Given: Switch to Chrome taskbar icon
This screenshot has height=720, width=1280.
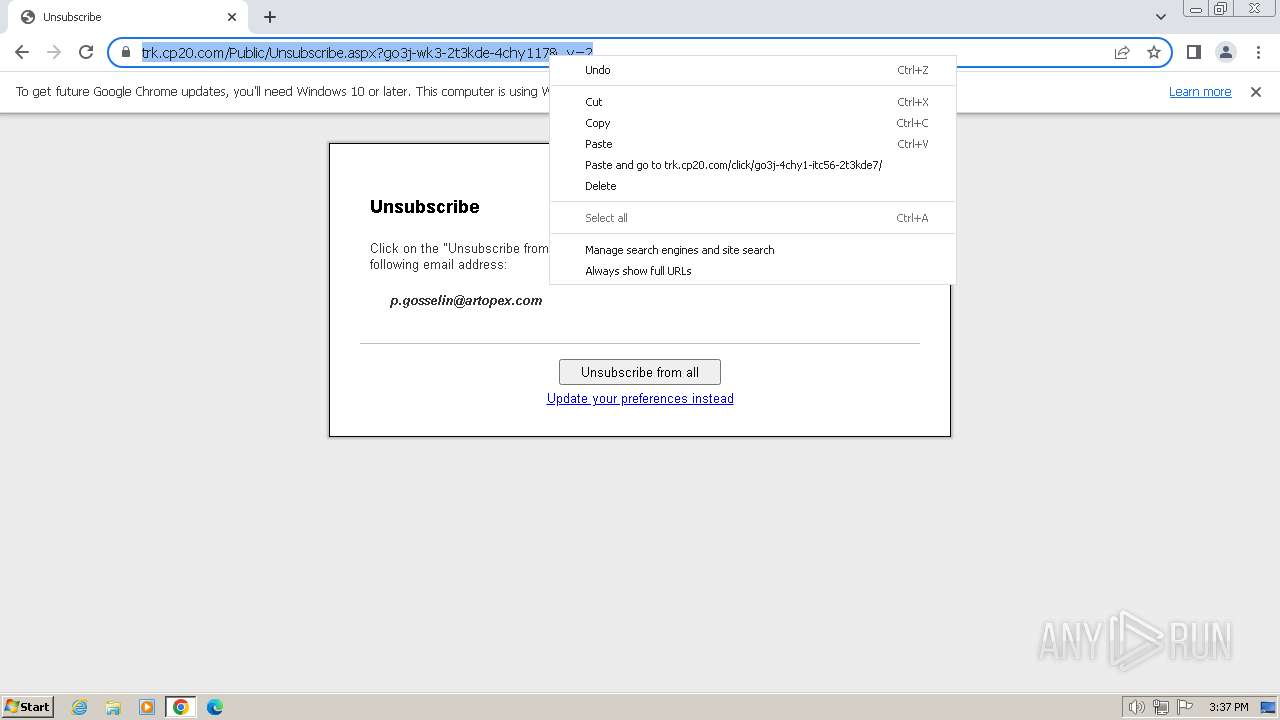Looking at the screenshot, I should click(x=181, y=707).
